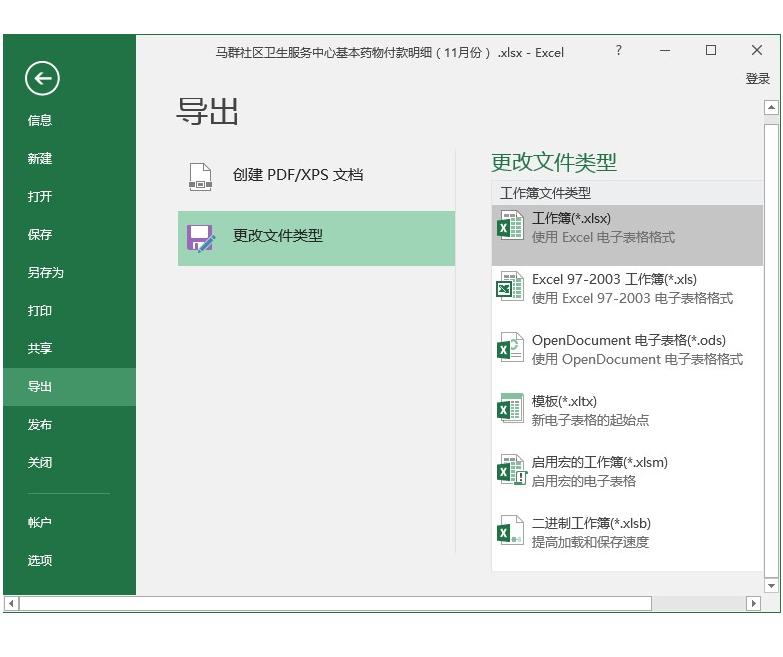Select the 更改文件类型 option
Viewport: 783px width, 657px height.
tap(317, 238)
